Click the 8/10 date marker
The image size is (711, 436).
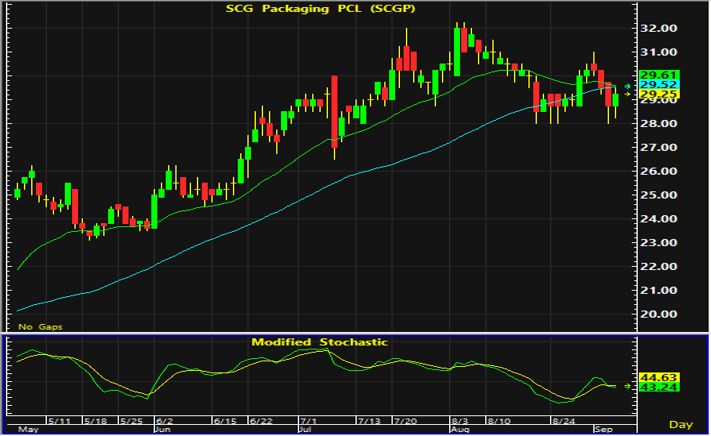(499, 421)
